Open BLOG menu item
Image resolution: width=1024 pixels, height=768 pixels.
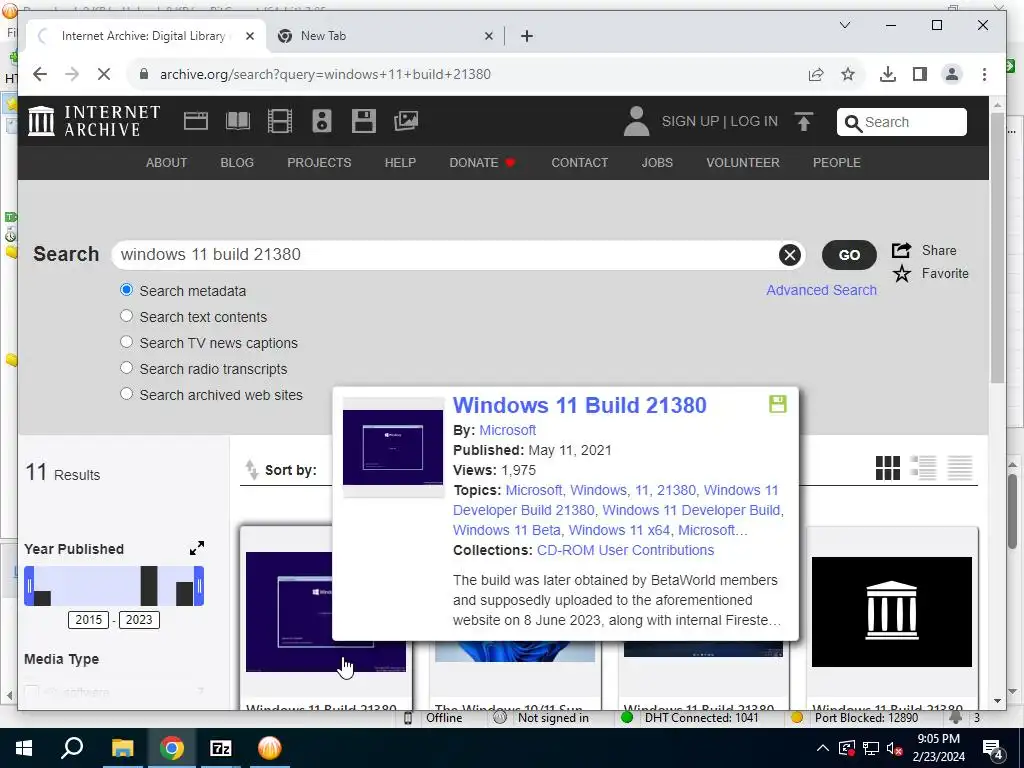(x=237, y=163)
